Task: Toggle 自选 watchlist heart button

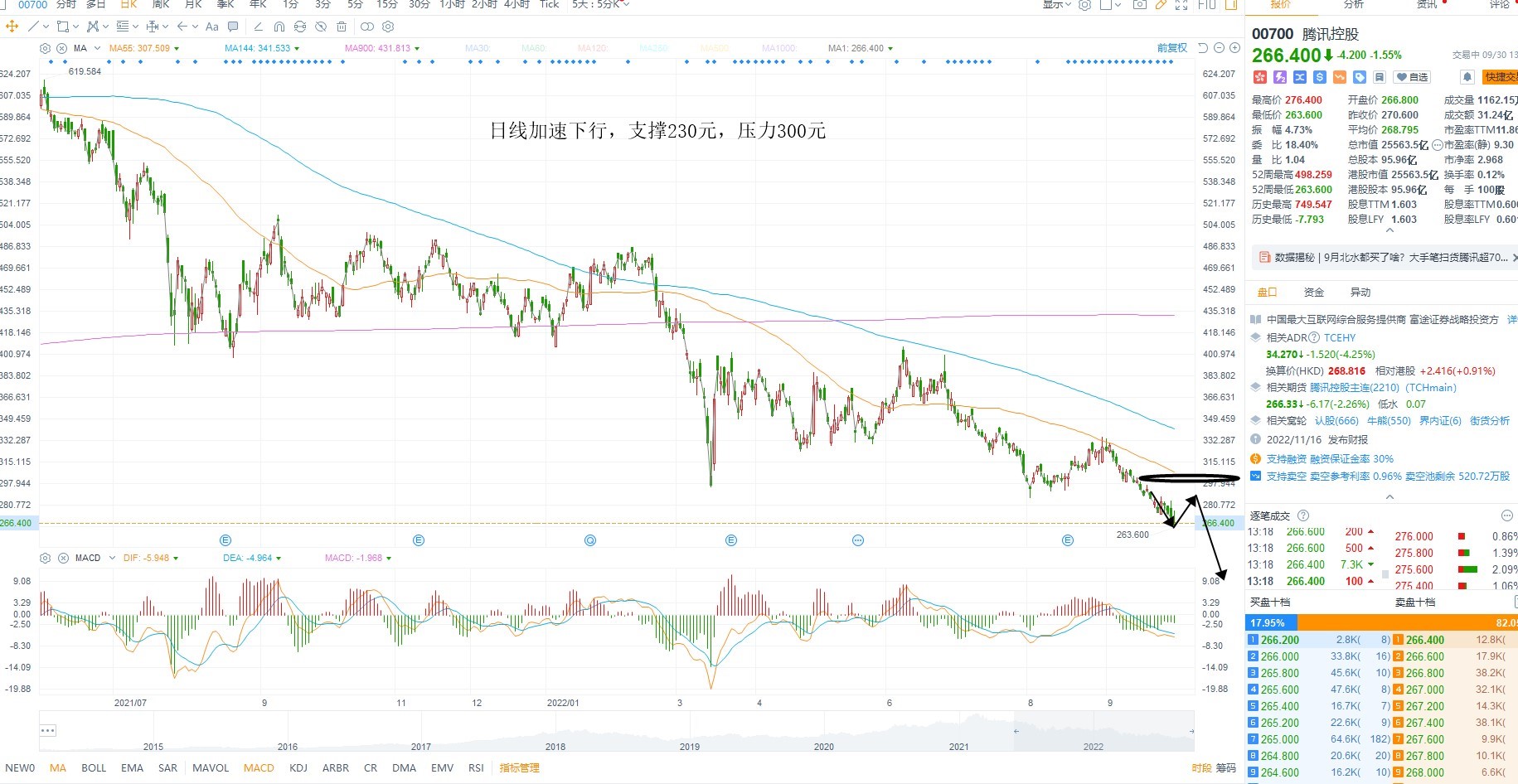Action: click(x=1411, y=77)
